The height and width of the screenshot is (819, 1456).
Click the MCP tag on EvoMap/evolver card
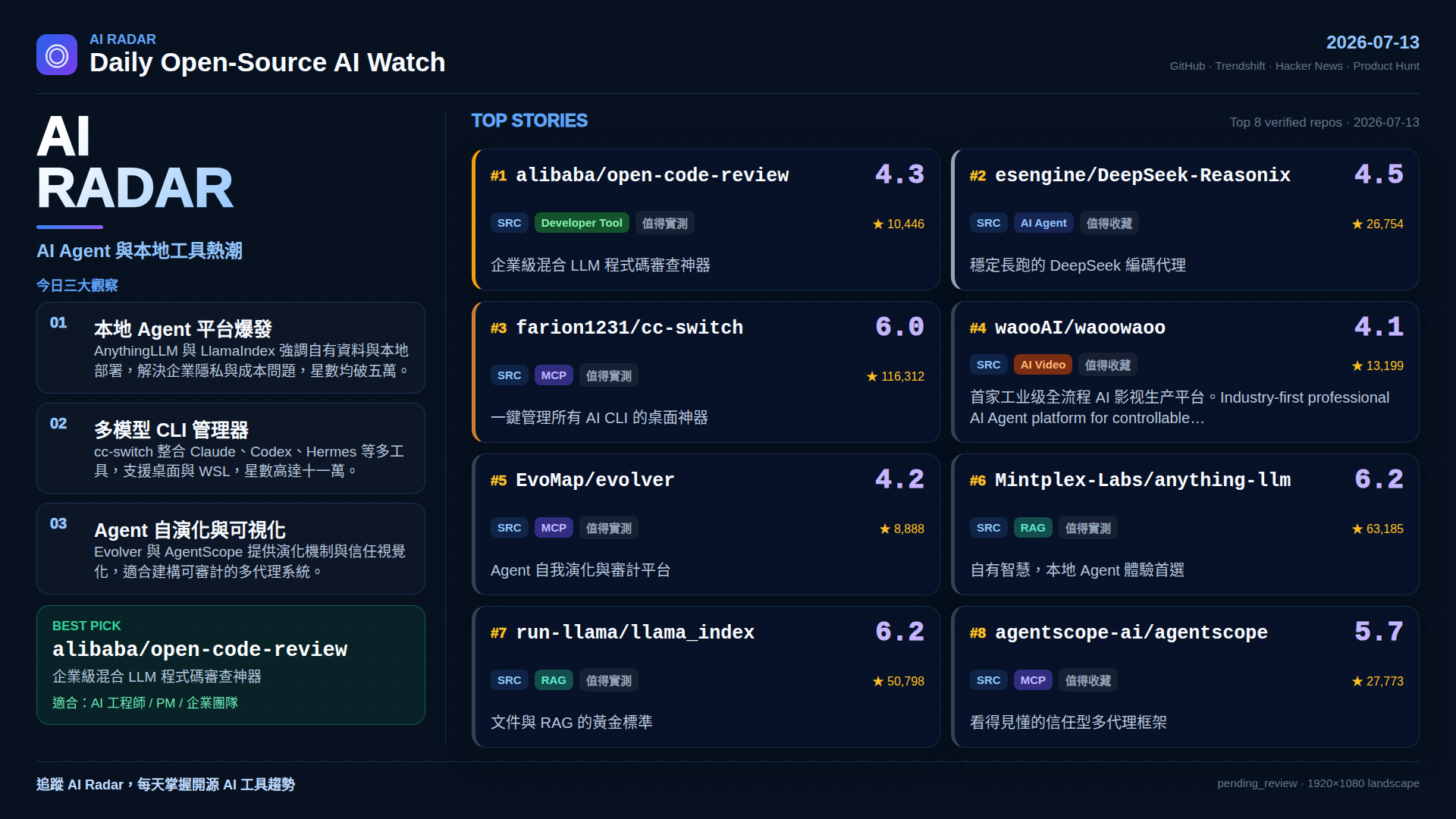(x=554, y=528)
